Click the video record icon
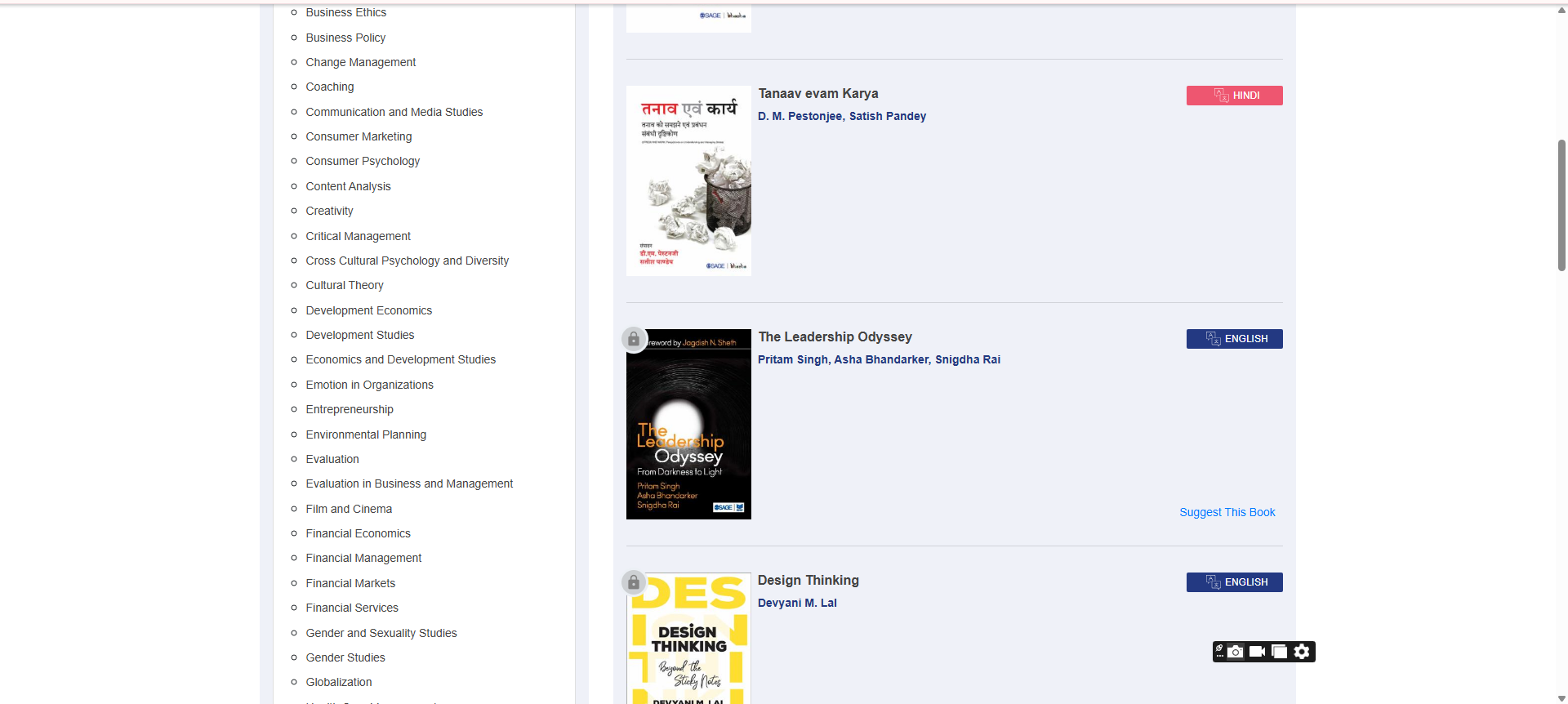Image resolution: width=1568 pixels, height=704 pixels. [1257, 652]
